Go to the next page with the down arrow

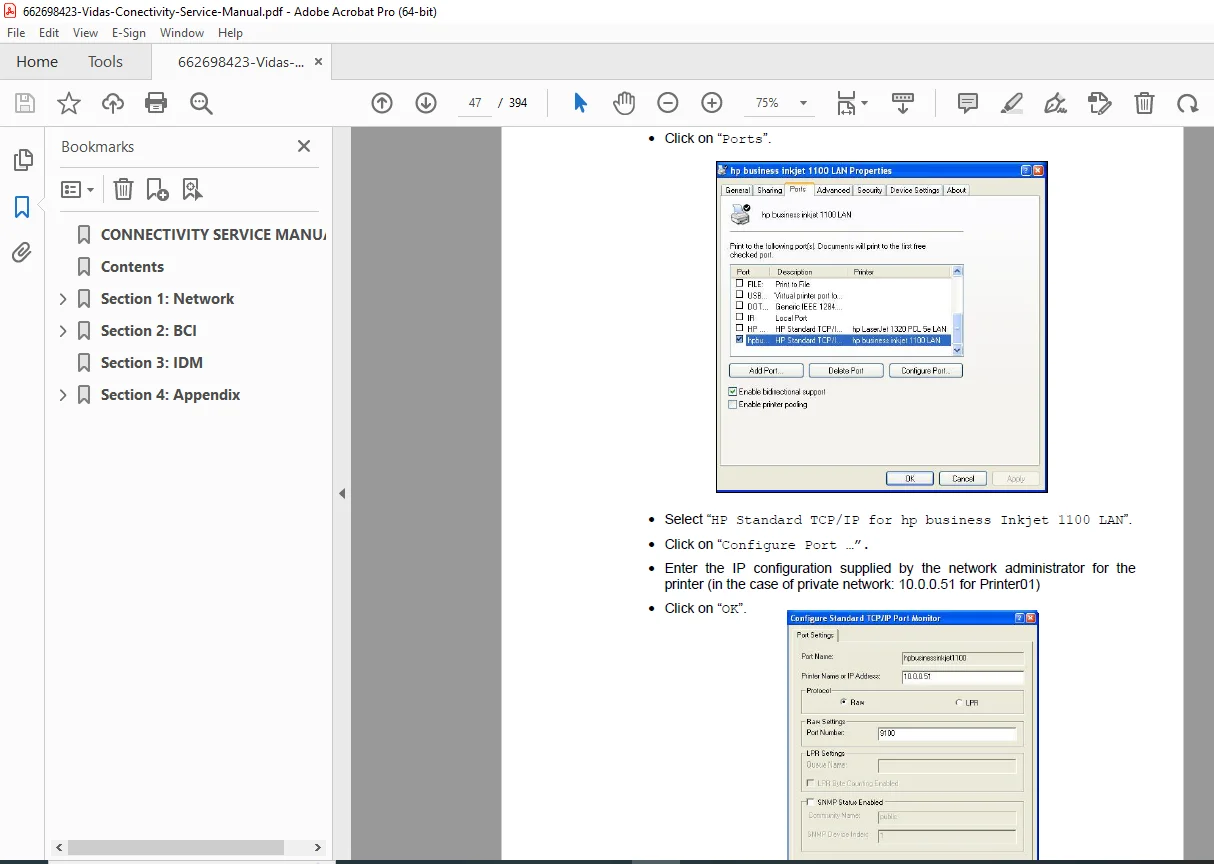426,103
